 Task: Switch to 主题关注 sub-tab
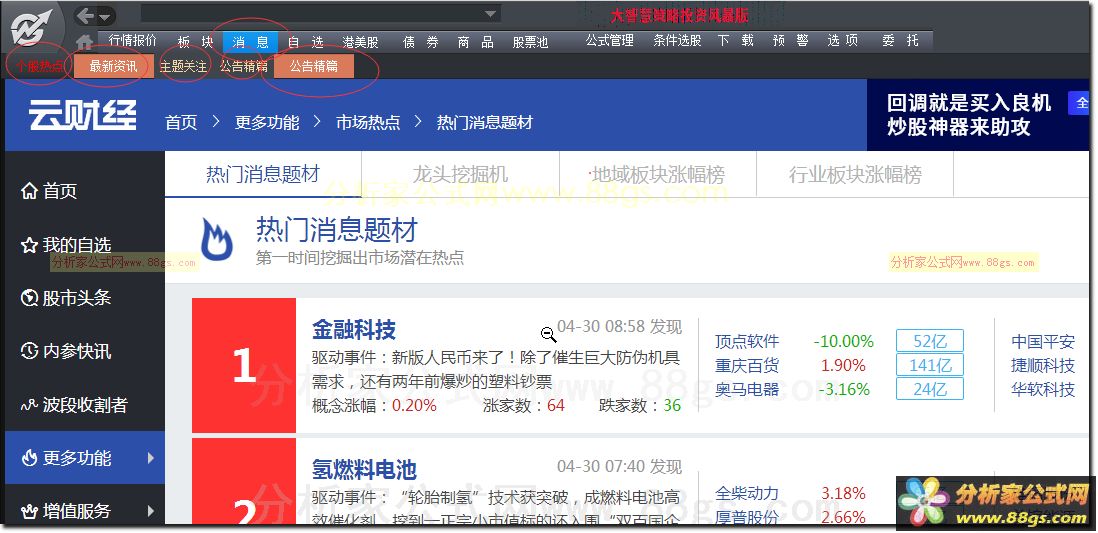coord(183,67)
